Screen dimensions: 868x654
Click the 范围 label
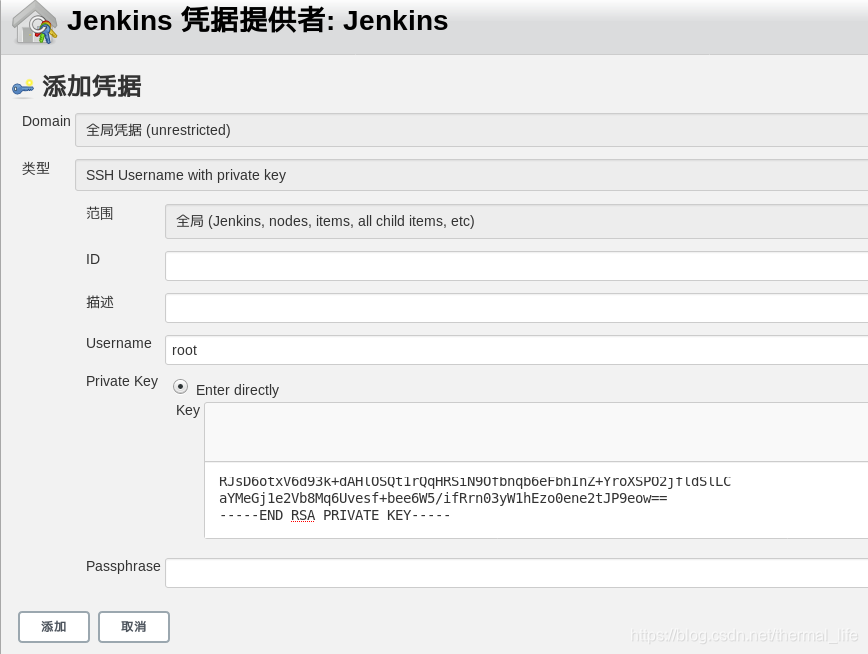[x=100, y=213]
